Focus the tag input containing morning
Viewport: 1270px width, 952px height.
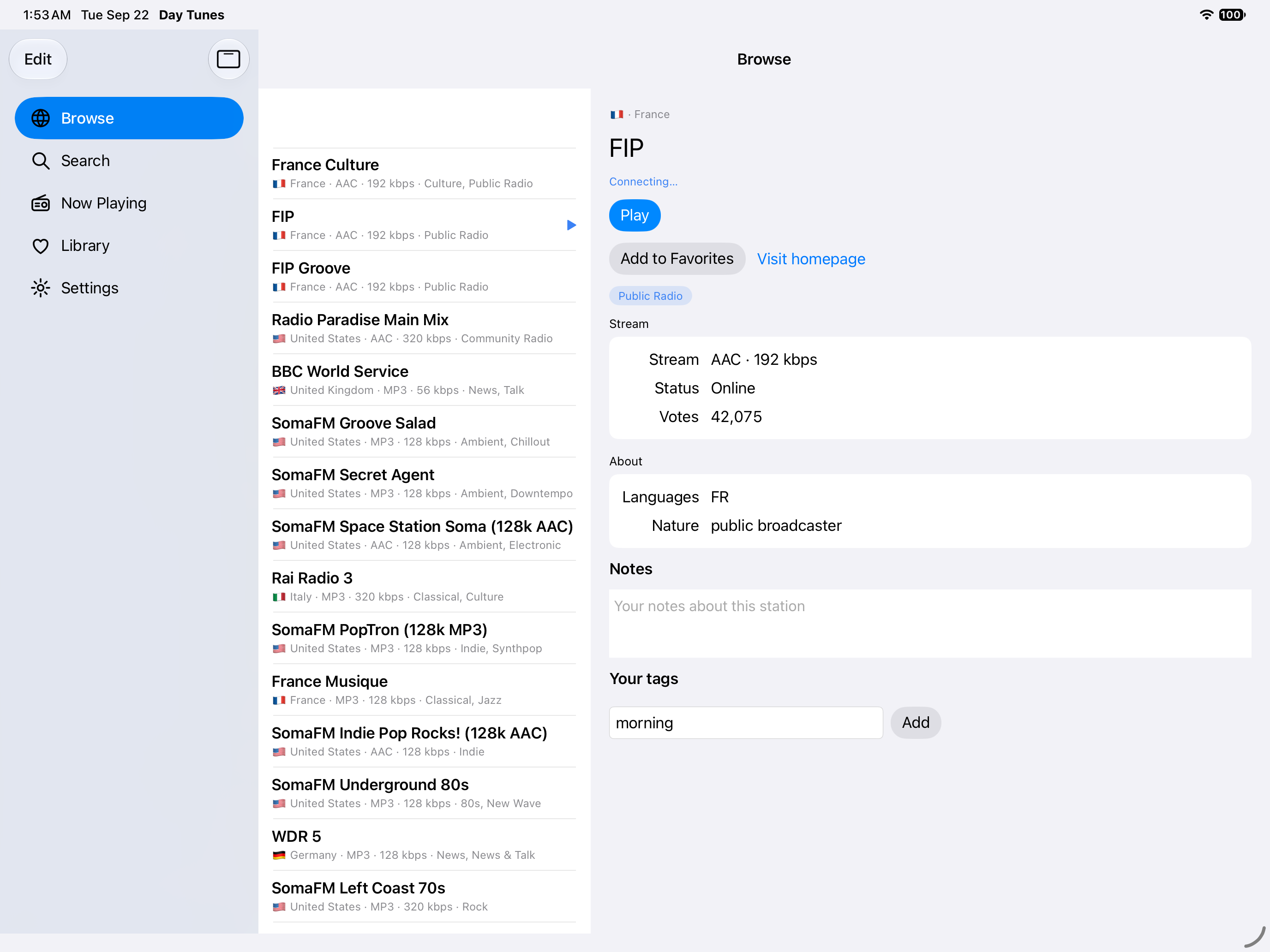pyautogui.click(x=746, y=722)
